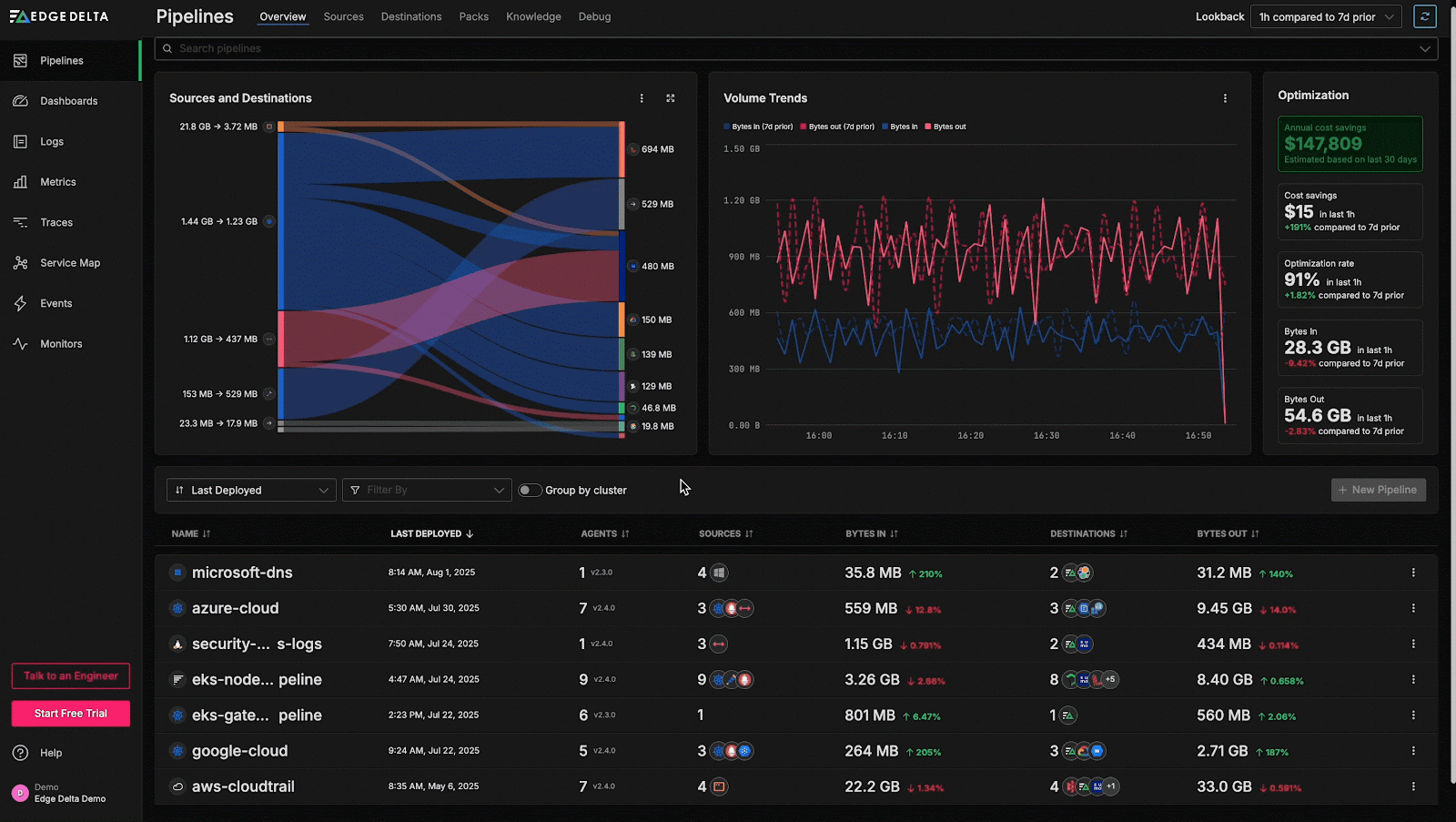The image size is (1456, 822).
Task: Click the refresh icon beside Lookback
Action: (x=1424, y=16)
